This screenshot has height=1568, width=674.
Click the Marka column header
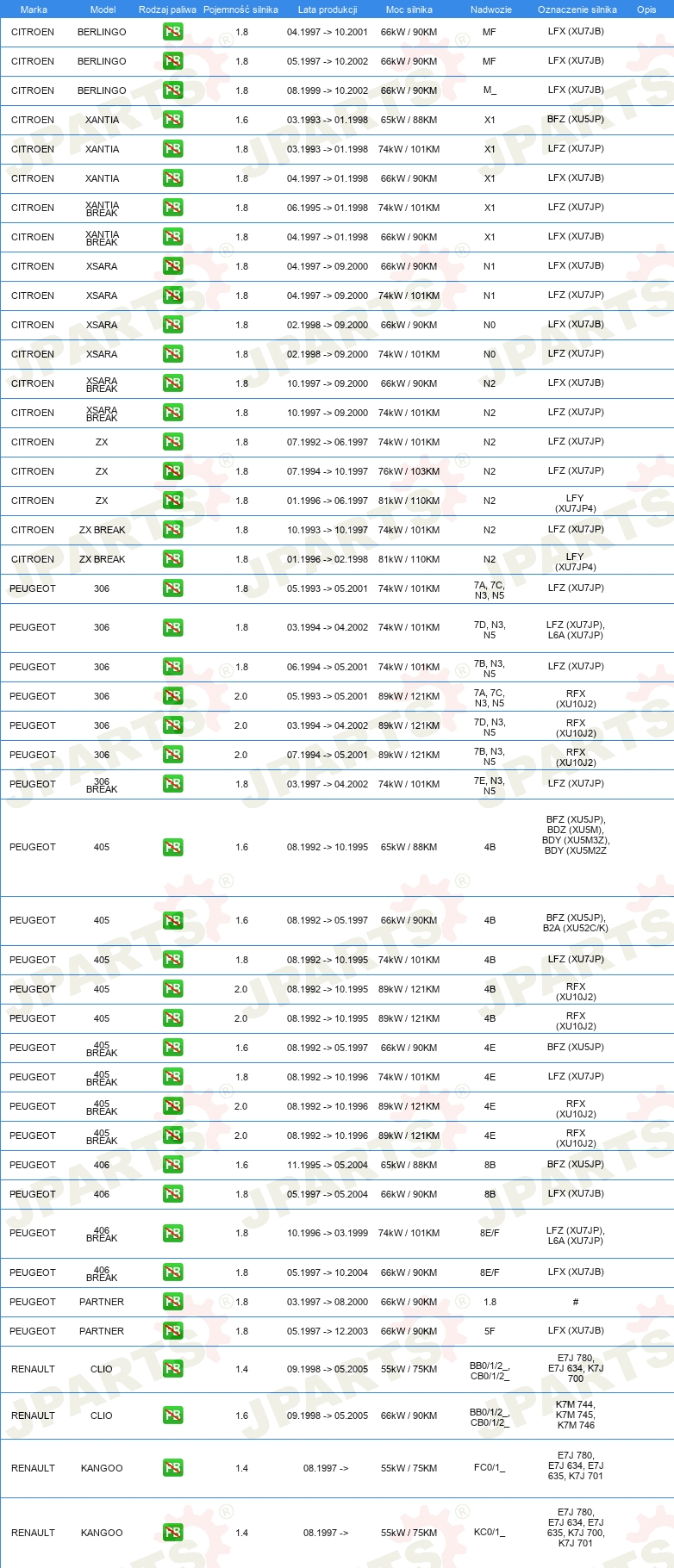pyautogui.click(x=34, y=9)
